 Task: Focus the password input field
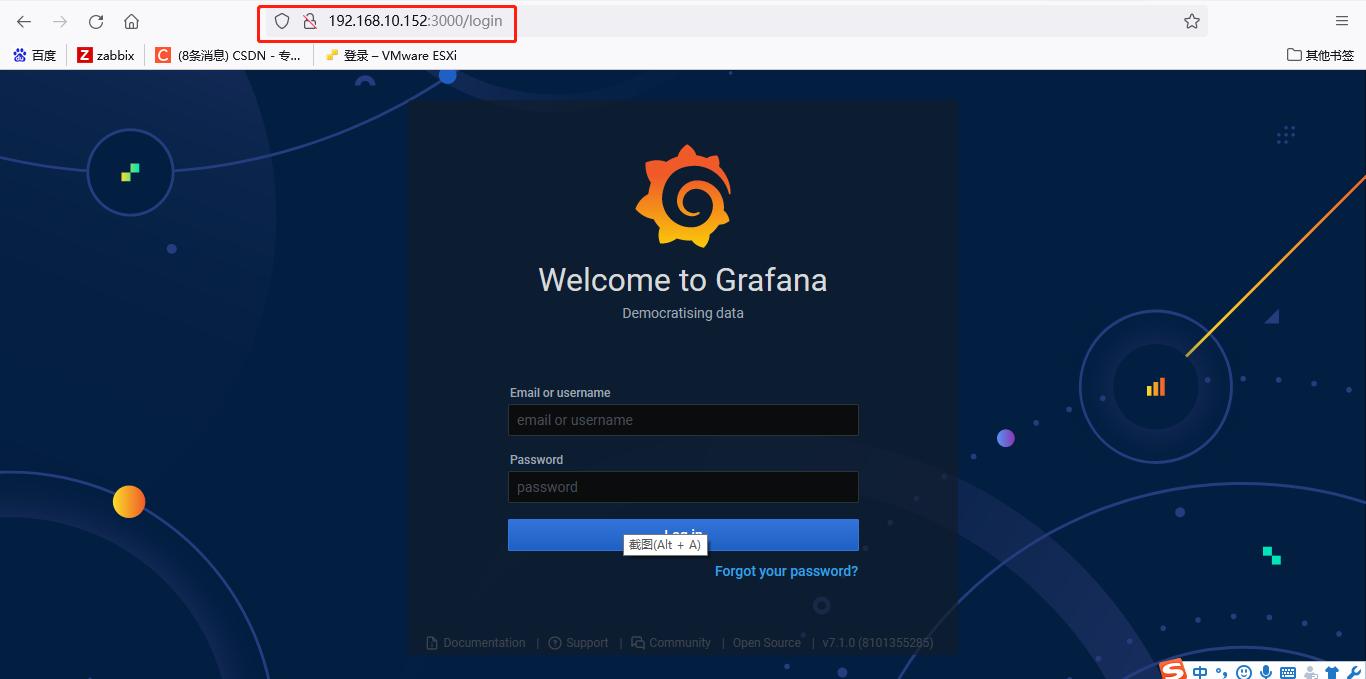tap(683, 487)
